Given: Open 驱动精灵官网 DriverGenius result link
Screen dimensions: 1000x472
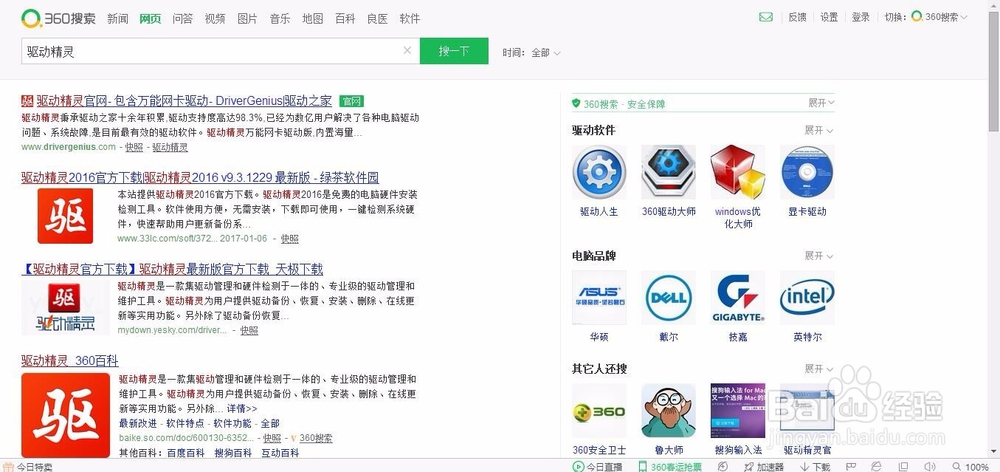Looking at the screenshot, I should click(x=184, y=101).
